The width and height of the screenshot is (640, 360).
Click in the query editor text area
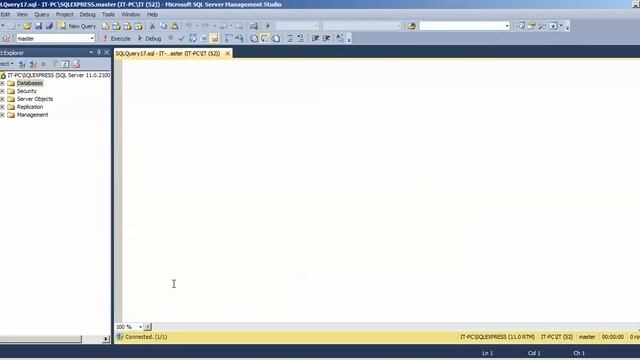381,190
